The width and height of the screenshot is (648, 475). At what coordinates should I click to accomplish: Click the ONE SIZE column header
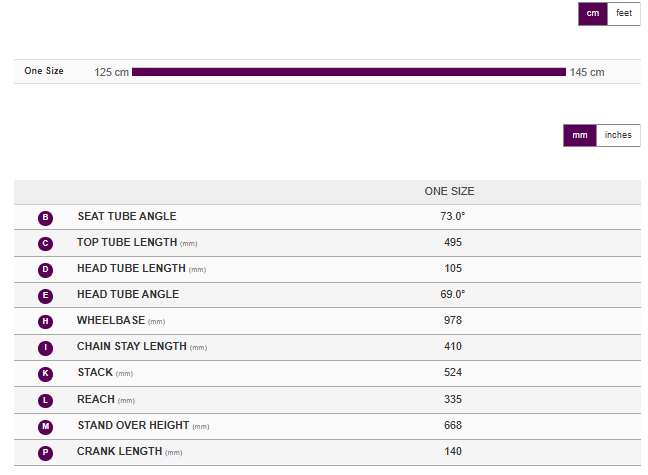click(449, 191)
